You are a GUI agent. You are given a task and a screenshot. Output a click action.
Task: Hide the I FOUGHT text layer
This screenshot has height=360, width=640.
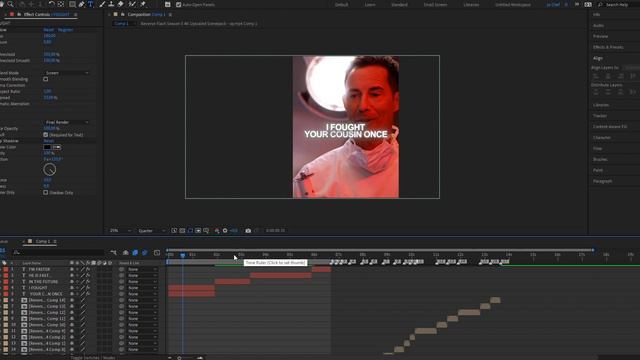tap(72, 288)
